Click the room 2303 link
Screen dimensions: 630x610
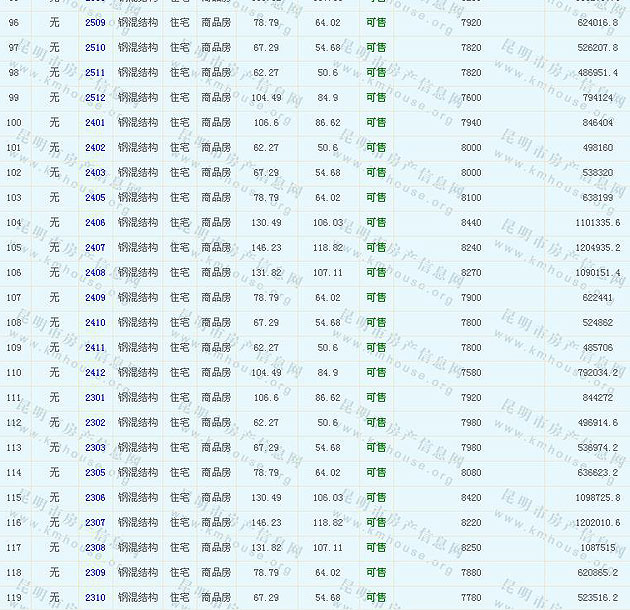click(x=95, y=447)
